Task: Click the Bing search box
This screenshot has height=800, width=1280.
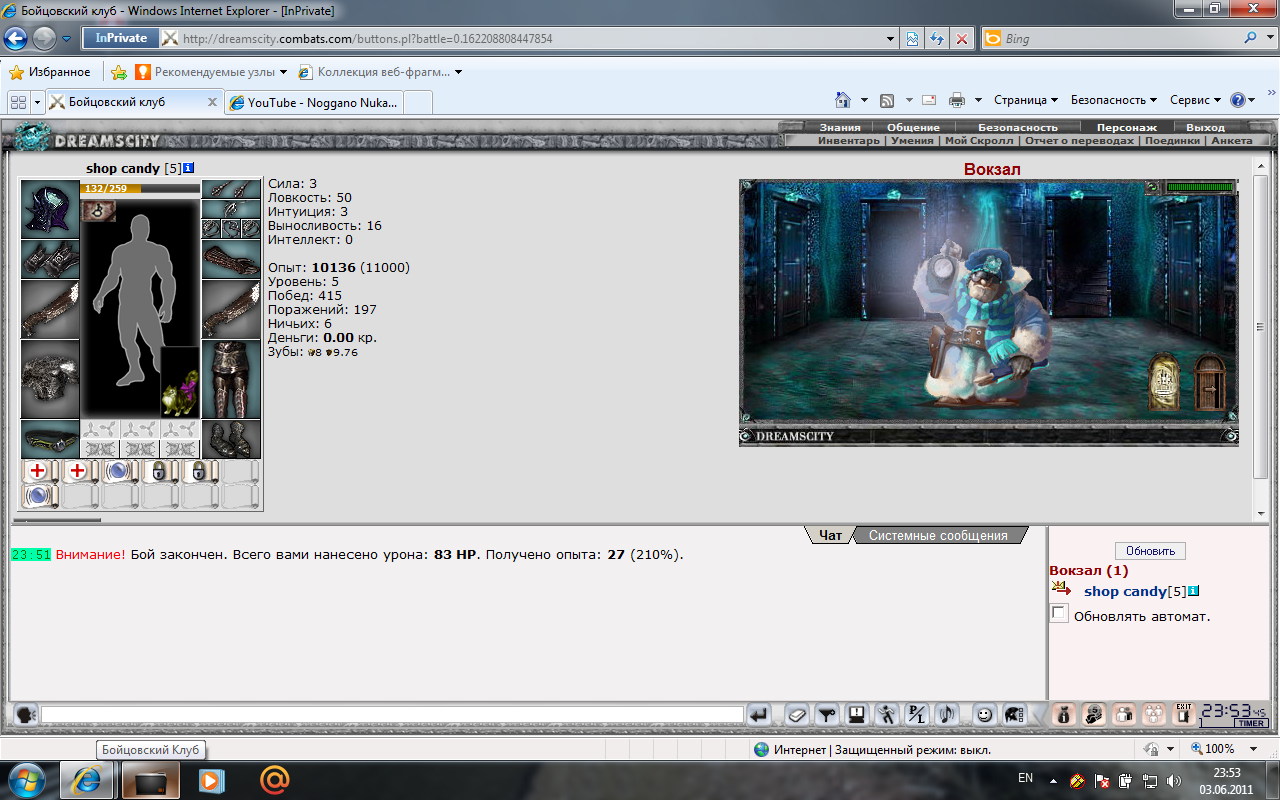Action: (1121, 39)
